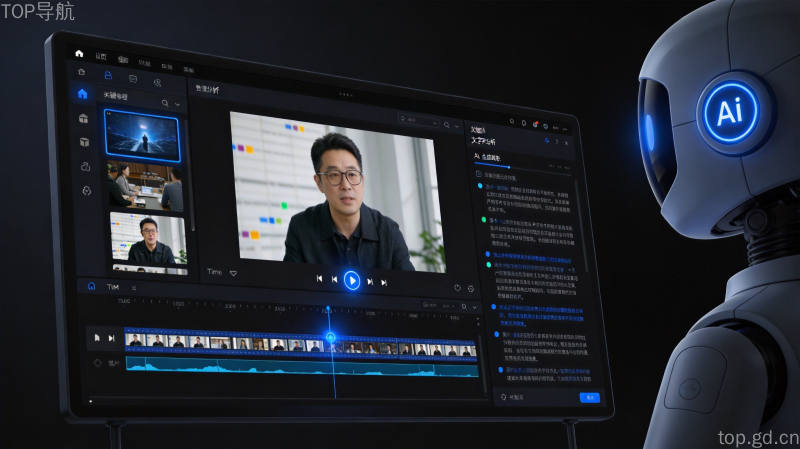Viewport: 800px width, 449px height.
Task: Open the first highlighted blue link line in the analysis
Action: click(x=531, y=258)
